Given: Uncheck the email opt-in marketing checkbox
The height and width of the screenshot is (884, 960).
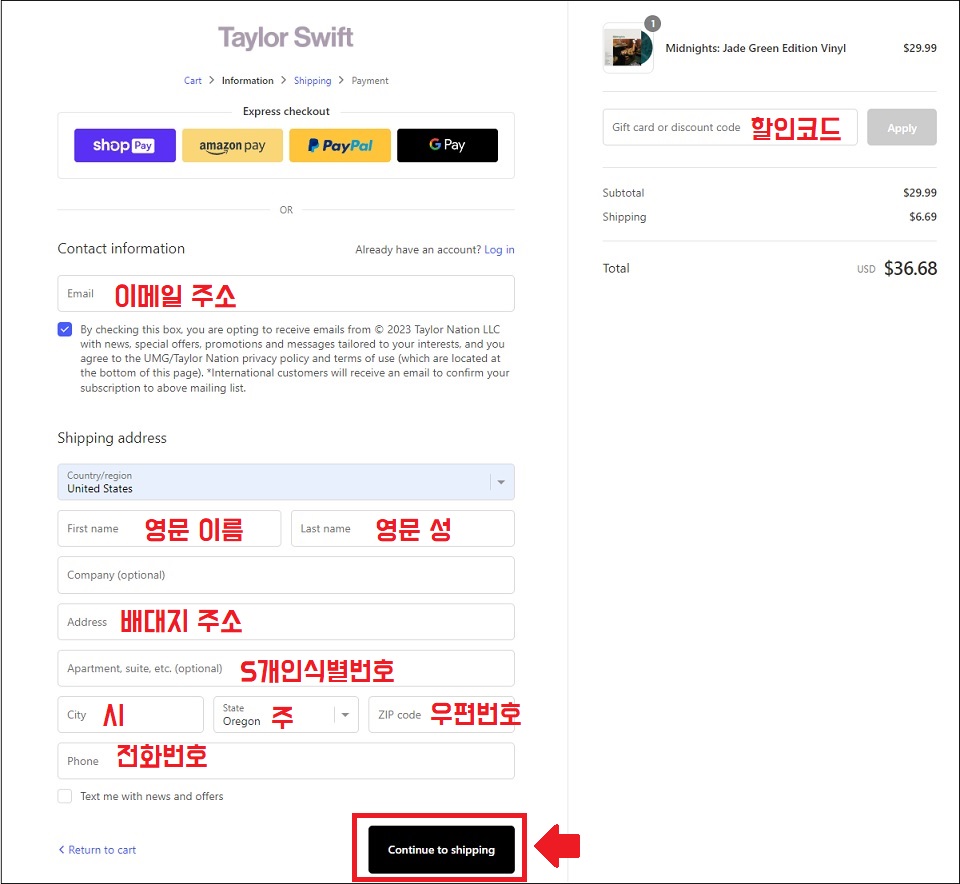Looking at the screenshot, I should point(65,329).
